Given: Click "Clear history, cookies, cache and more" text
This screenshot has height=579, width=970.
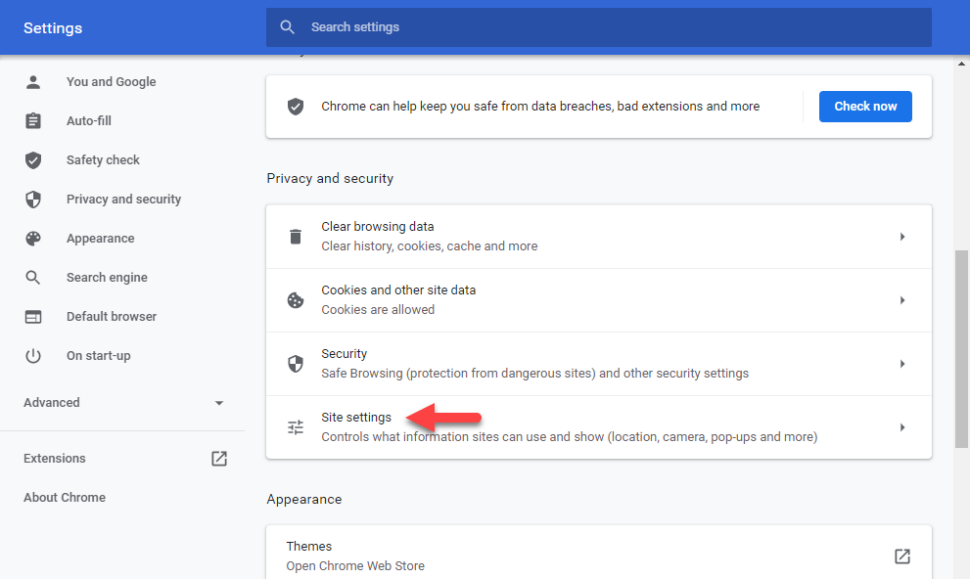Looking at the screenshot, I should [x=429, y=246].
